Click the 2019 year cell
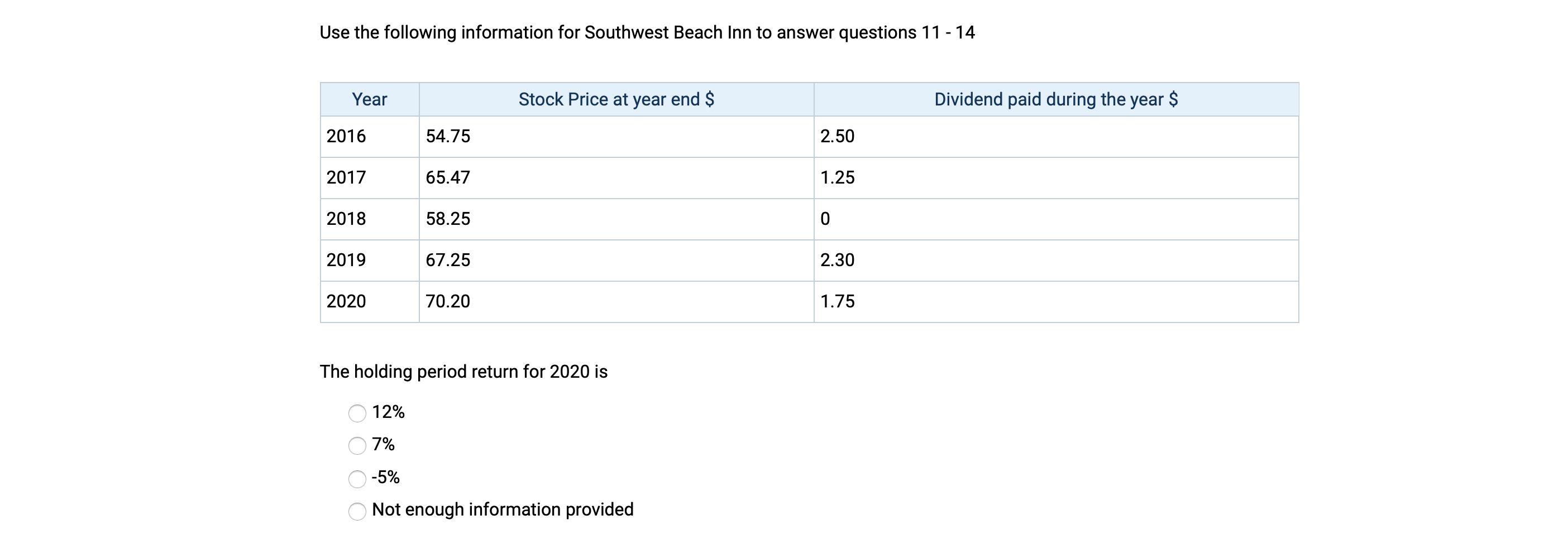The height and width of the screenshot is (544, 1568). point(370,261)
